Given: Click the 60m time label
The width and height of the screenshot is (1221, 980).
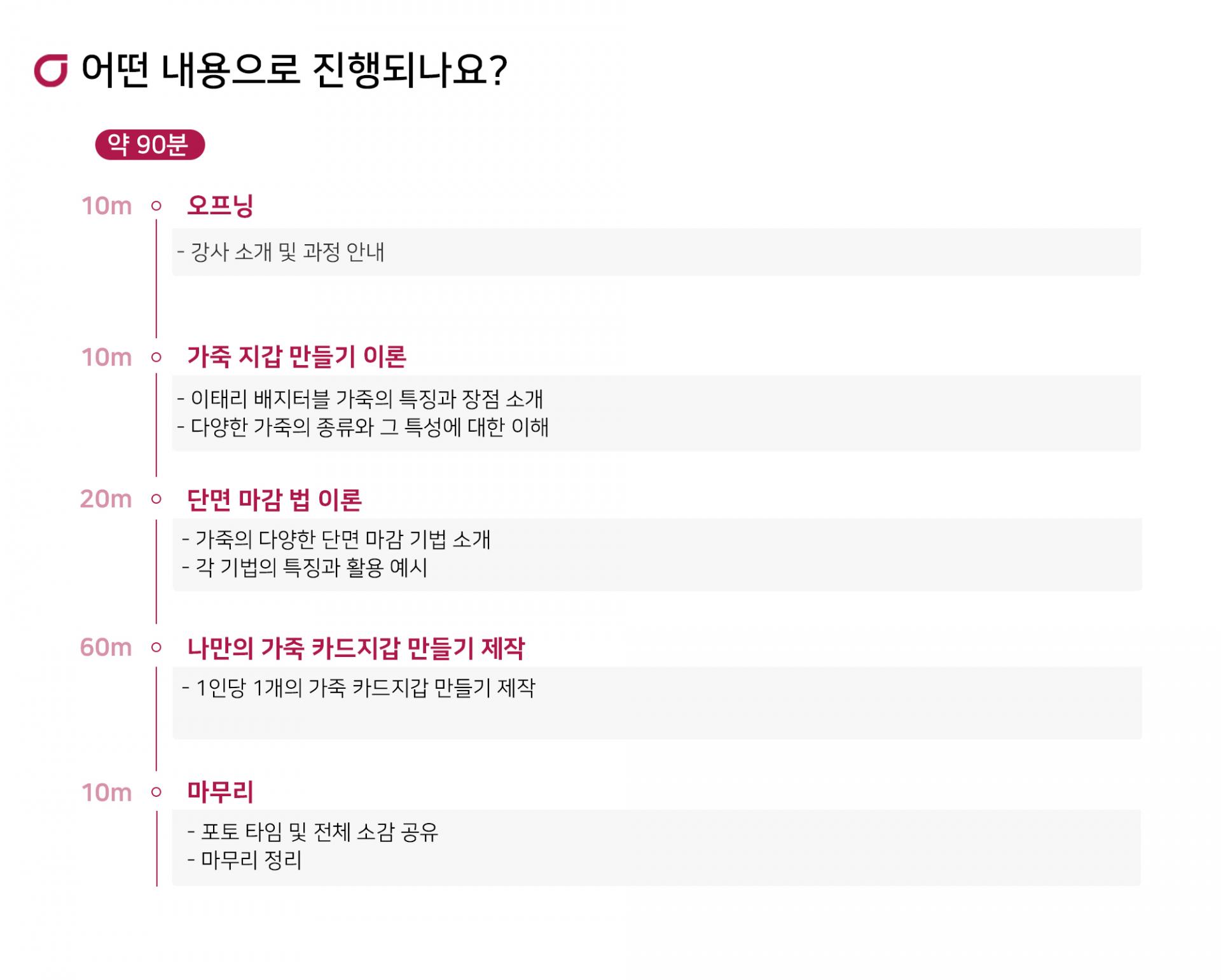Looking at the screenshot, I should [106, 647].
